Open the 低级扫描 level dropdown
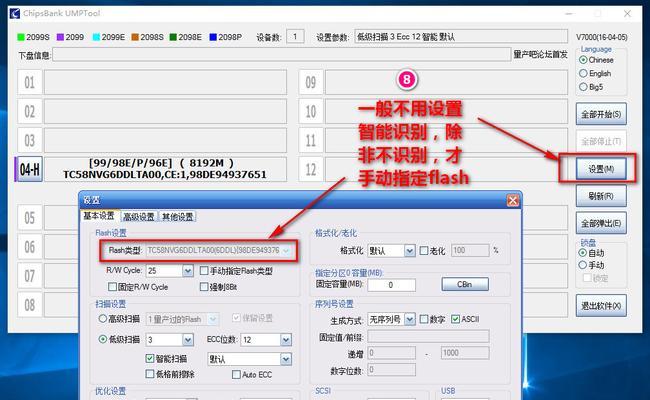The image size is (650, 400). [x=188, y=340]
